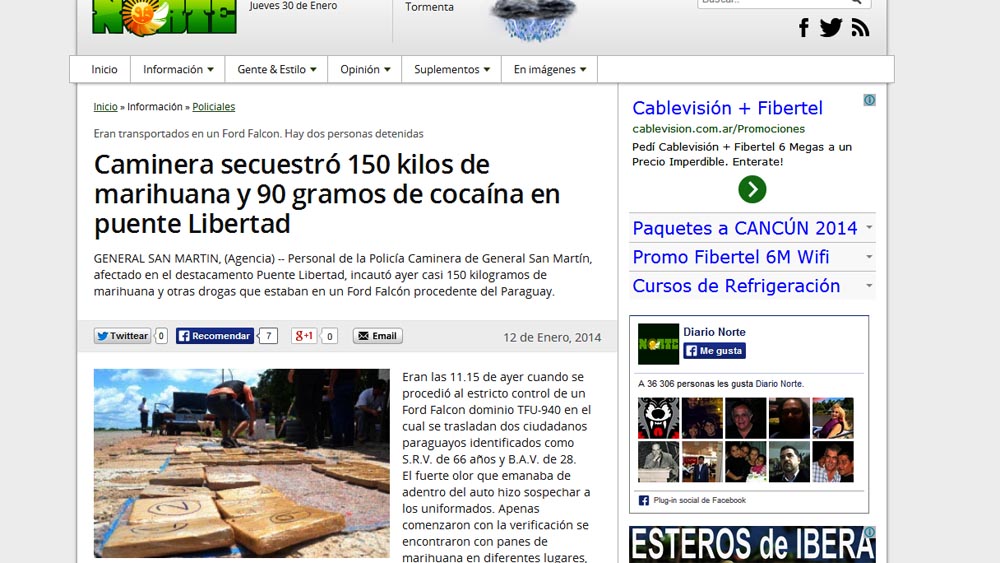Image resolution: width=1000 pixels, height=563 pixels.
Task: Click the green arrow circle in ad
Action: 752,189
